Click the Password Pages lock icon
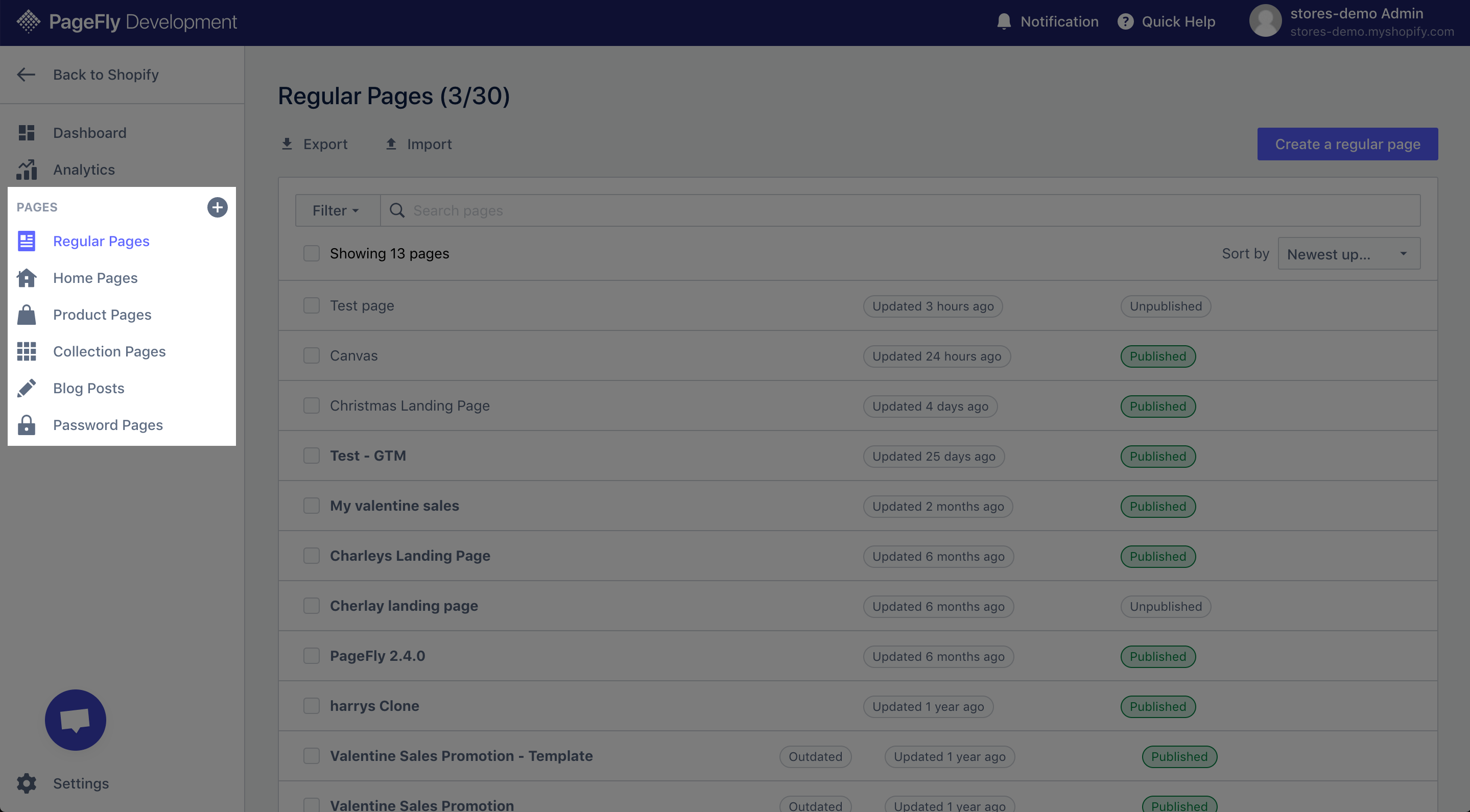Image resolution: width=1470 pixels, height=812 pixels. (26, 425)
